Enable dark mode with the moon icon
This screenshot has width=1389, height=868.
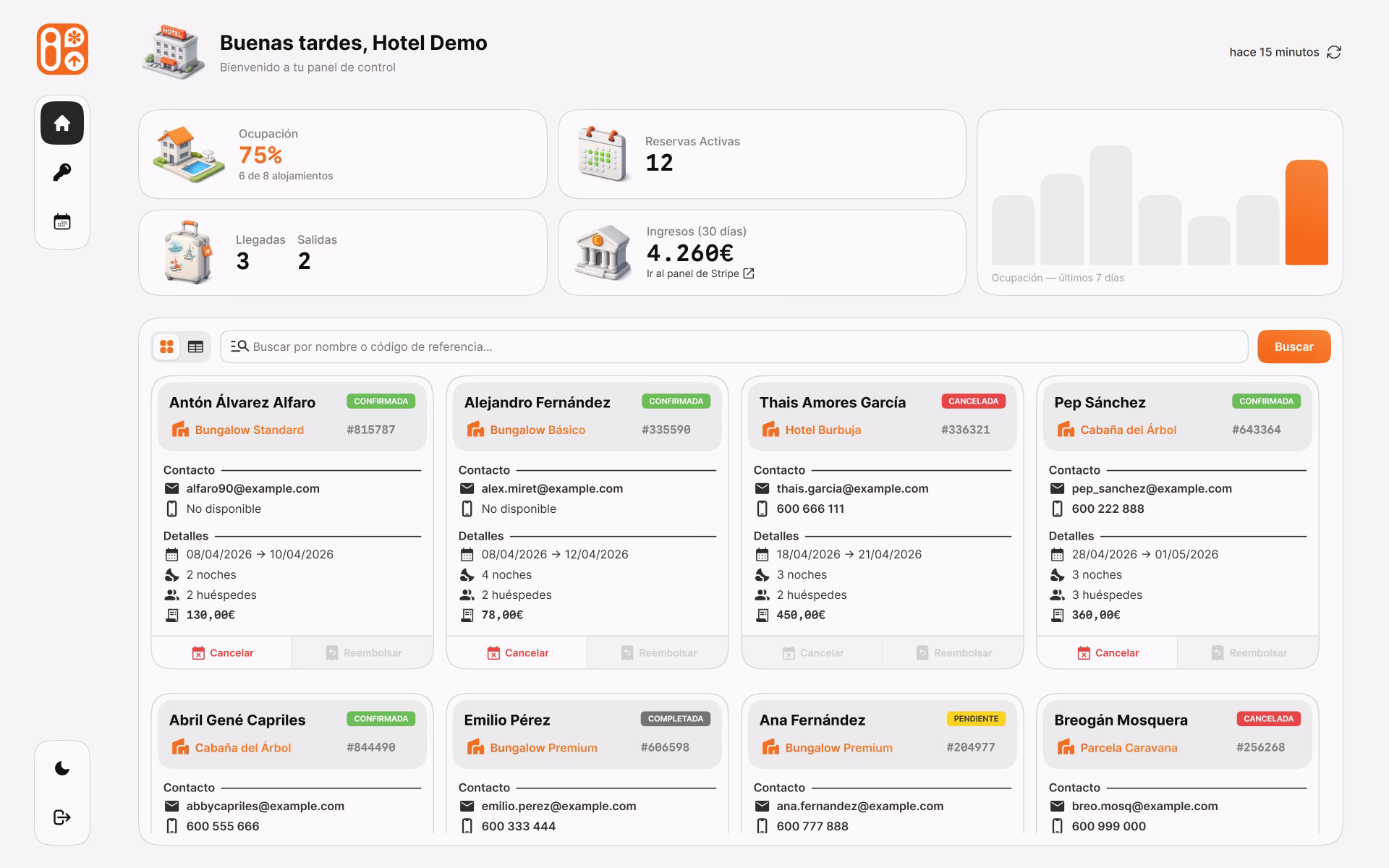pyautogui.click(x=61, y=768)
